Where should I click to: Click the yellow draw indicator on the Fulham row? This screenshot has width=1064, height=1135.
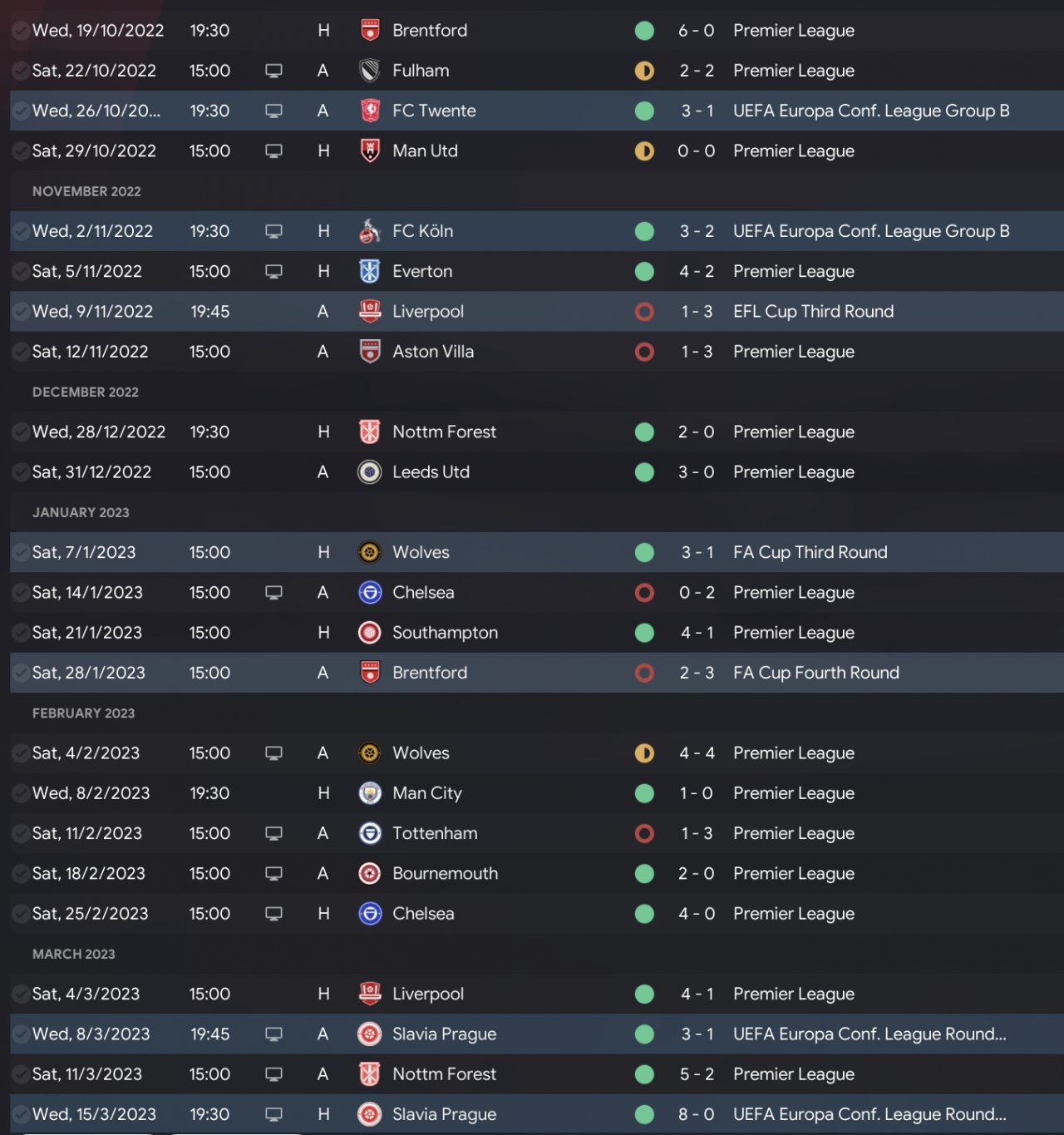point(644,71)
